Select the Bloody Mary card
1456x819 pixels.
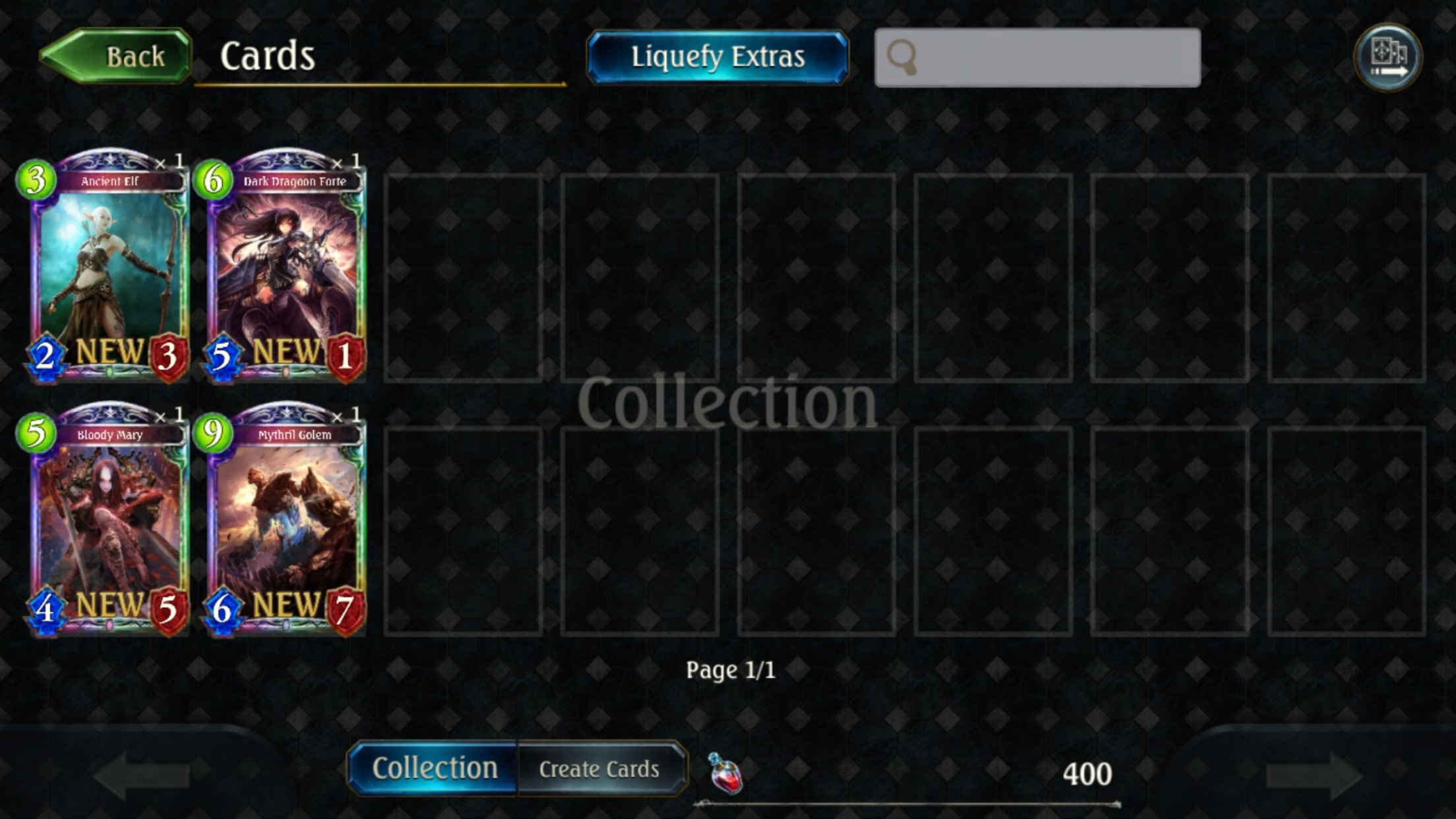[106, 519]
